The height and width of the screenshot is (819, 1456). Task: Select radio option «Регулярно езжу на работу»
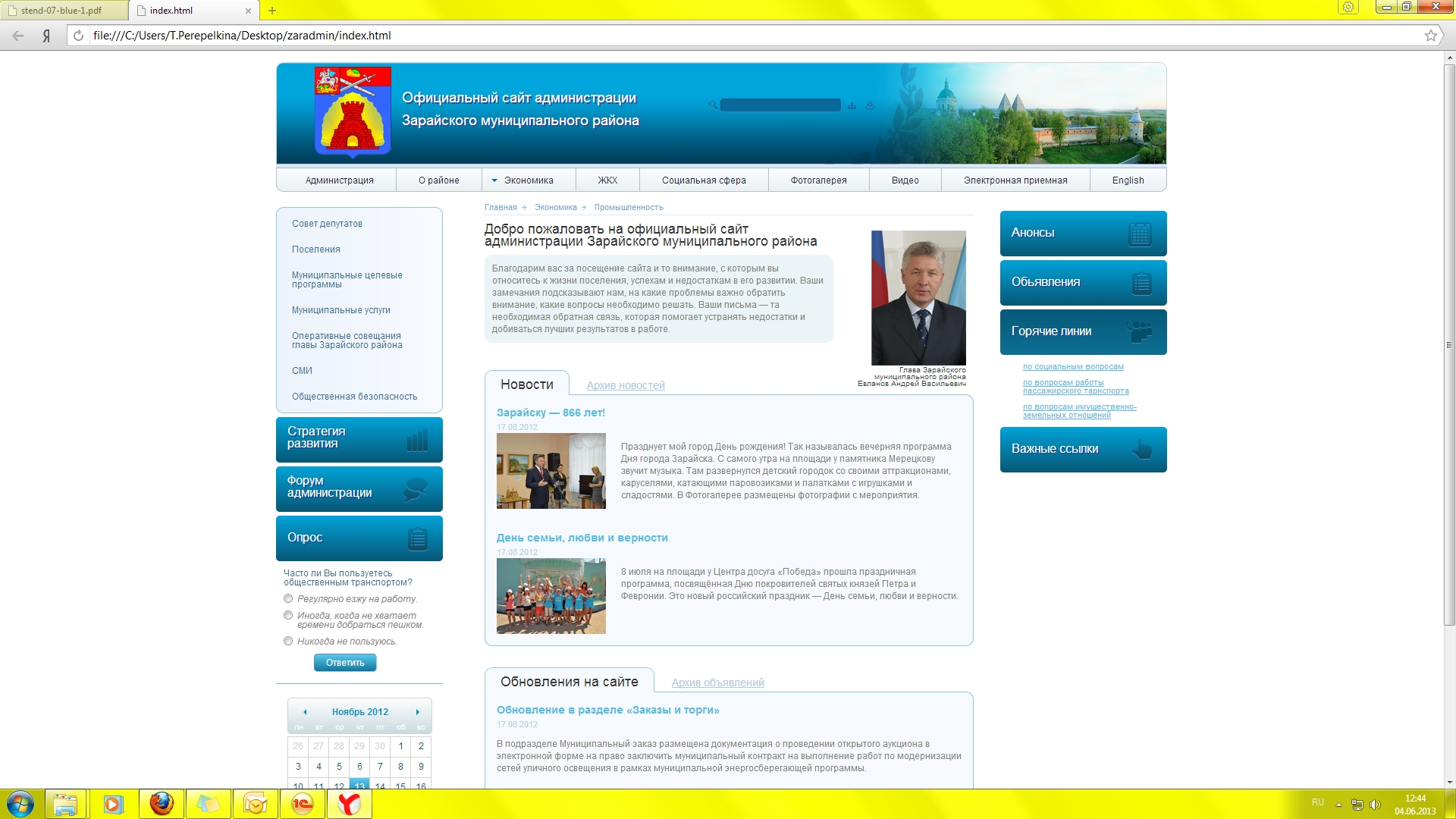(x=288, y=598)
